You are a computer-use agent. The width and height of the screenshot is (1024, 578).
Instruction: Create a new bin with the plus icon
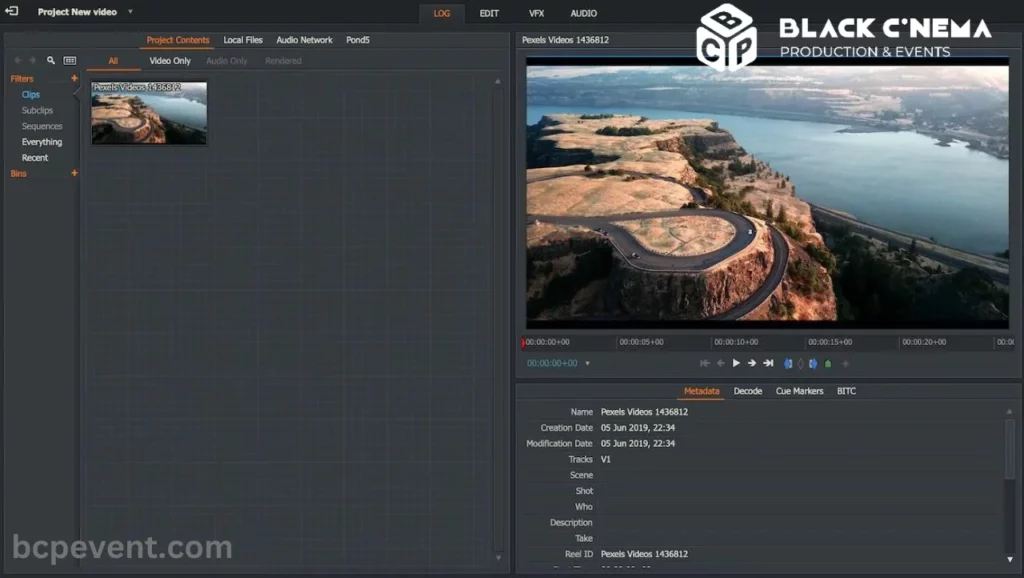(x=74, y=172)
